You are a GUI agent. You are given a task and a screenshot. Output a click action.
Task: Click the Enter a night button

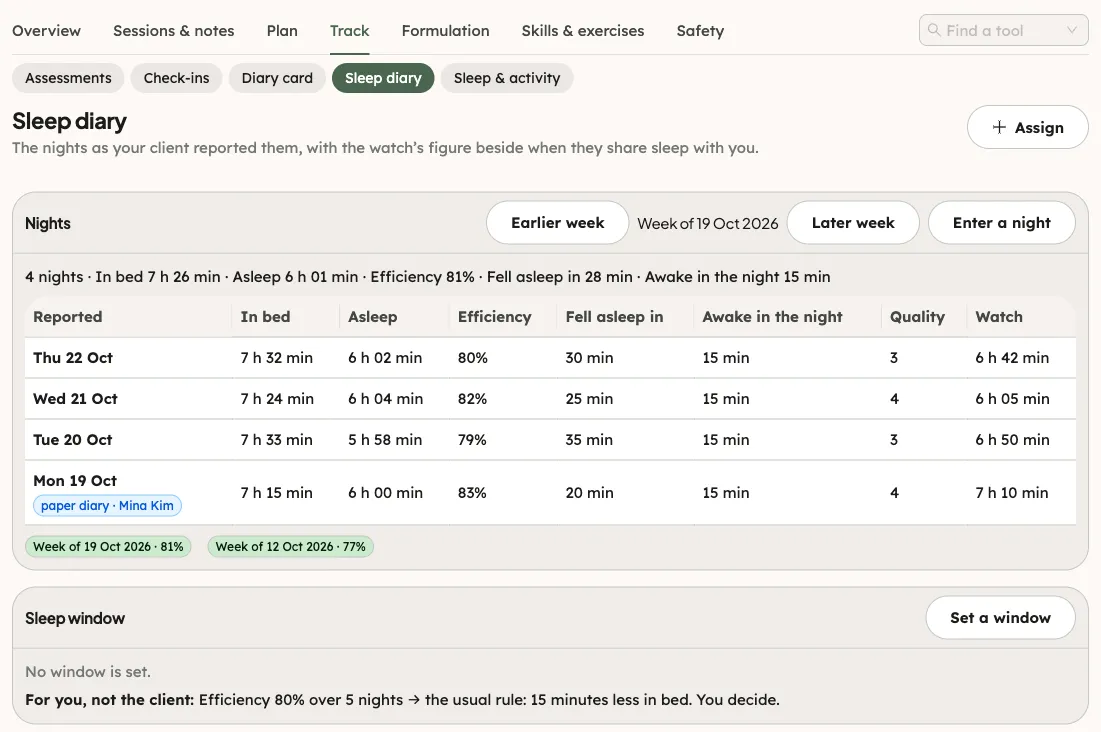tap(1001, 223)
